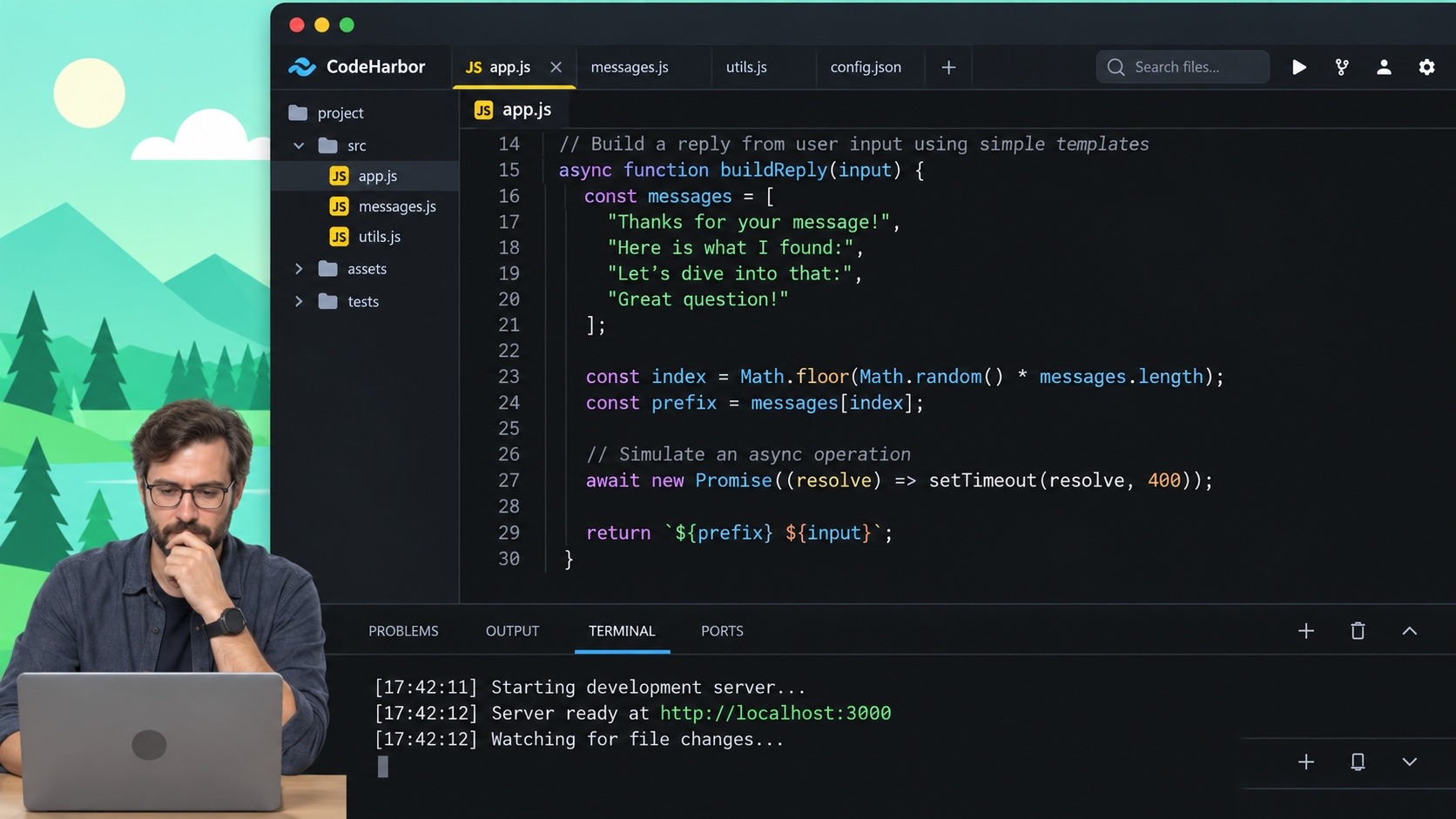Click the "Great question!" string in code
This screenshot has width=1456, height=819.
[x=698, y=299]
